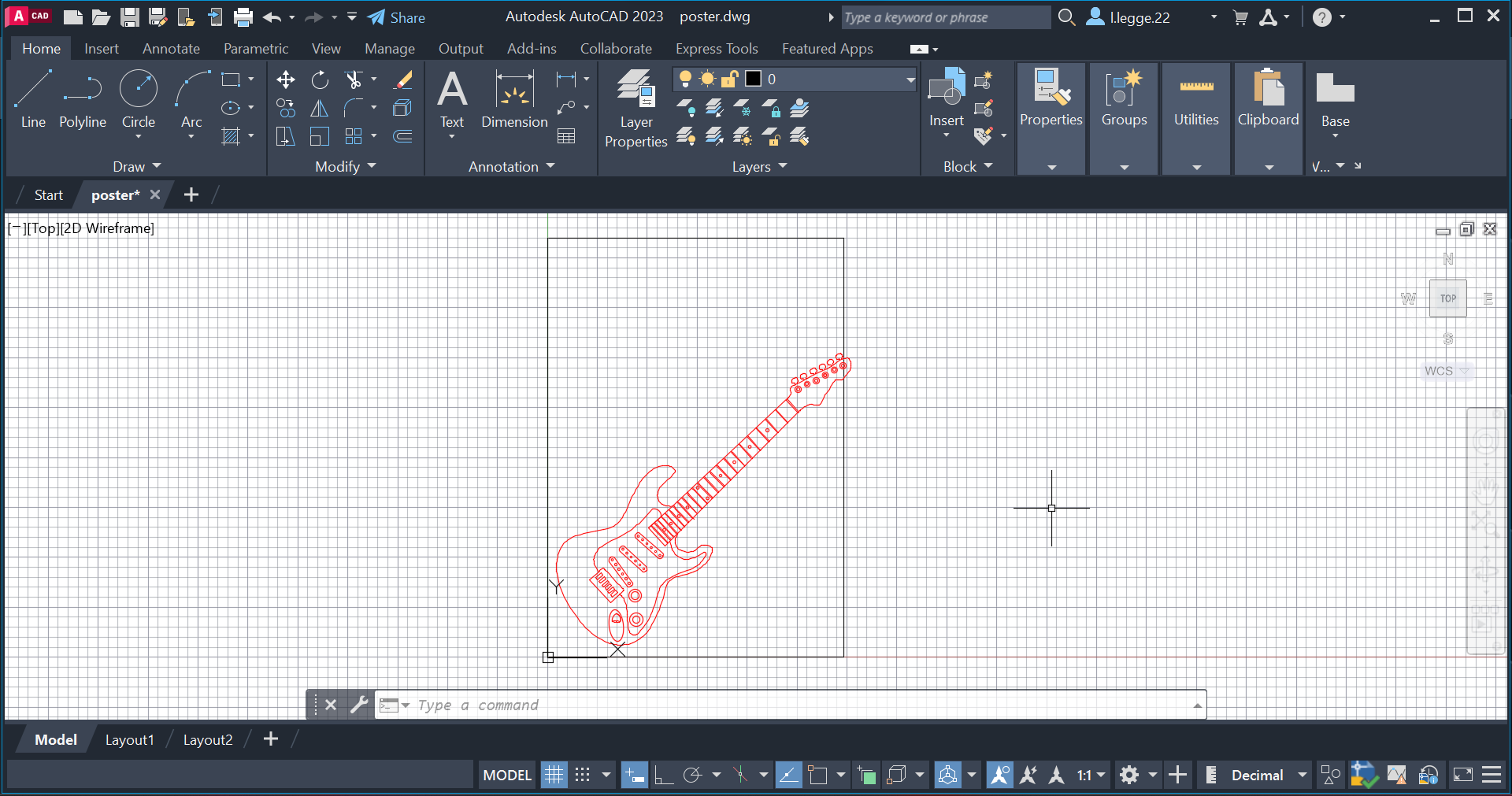Click the Save icon in quick access toolbar
Viewport: 1512px width, 796px height.
coord(130,17)
